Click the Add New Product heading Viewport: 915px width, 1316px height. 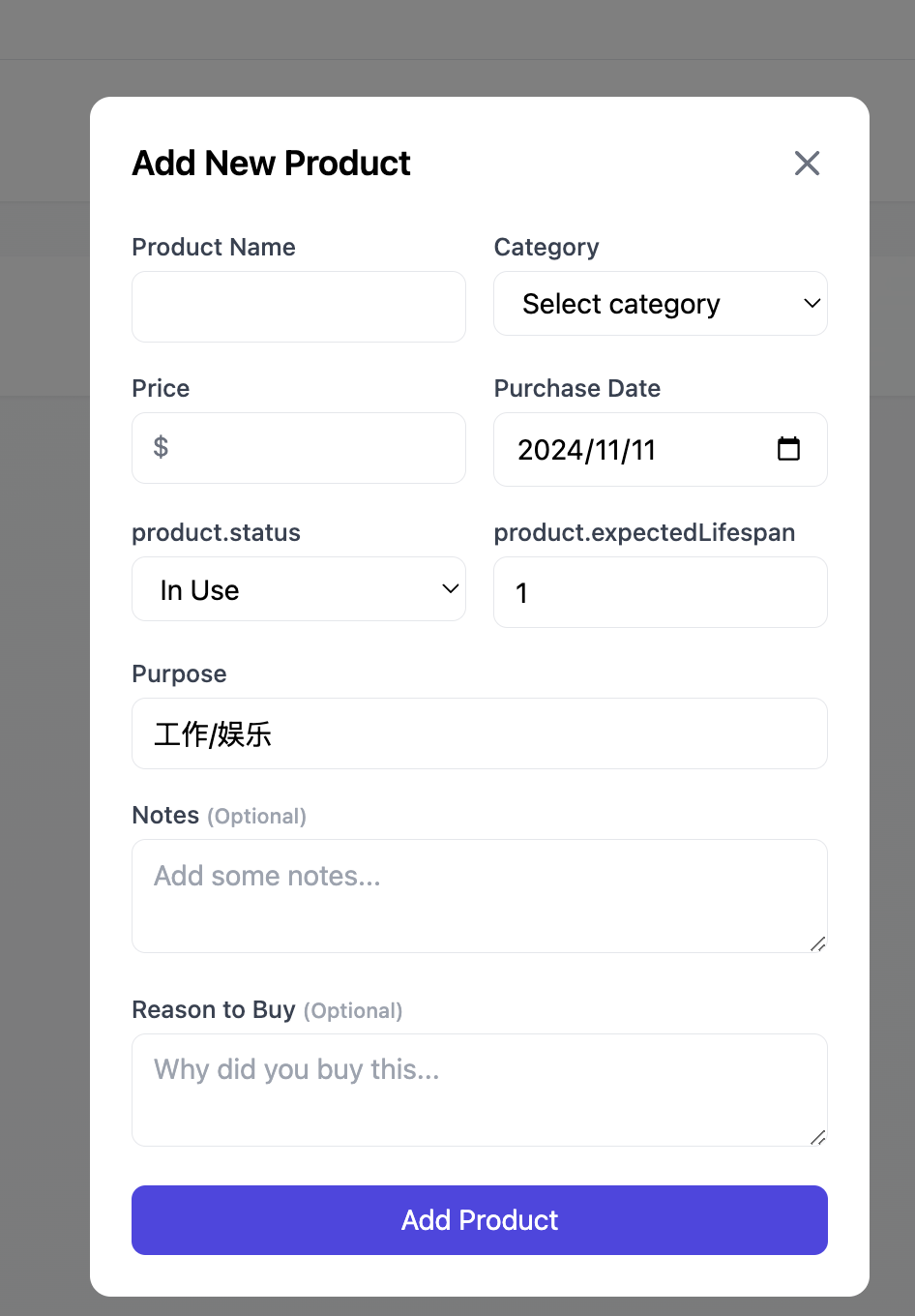pyautogui.click(x=272, y=164)
